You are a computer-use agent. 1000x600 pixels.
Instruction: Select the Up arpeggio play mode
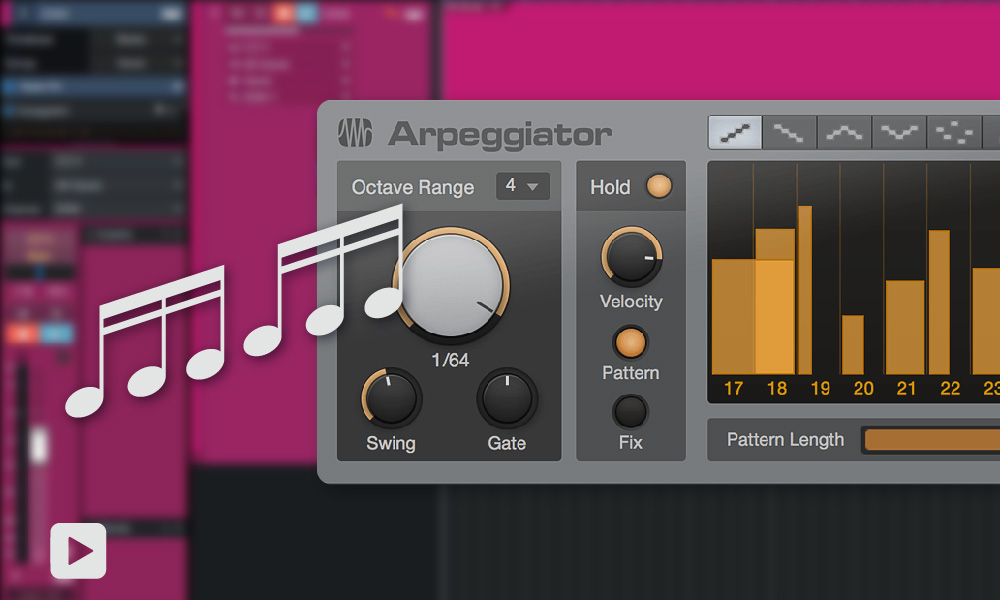735,133
